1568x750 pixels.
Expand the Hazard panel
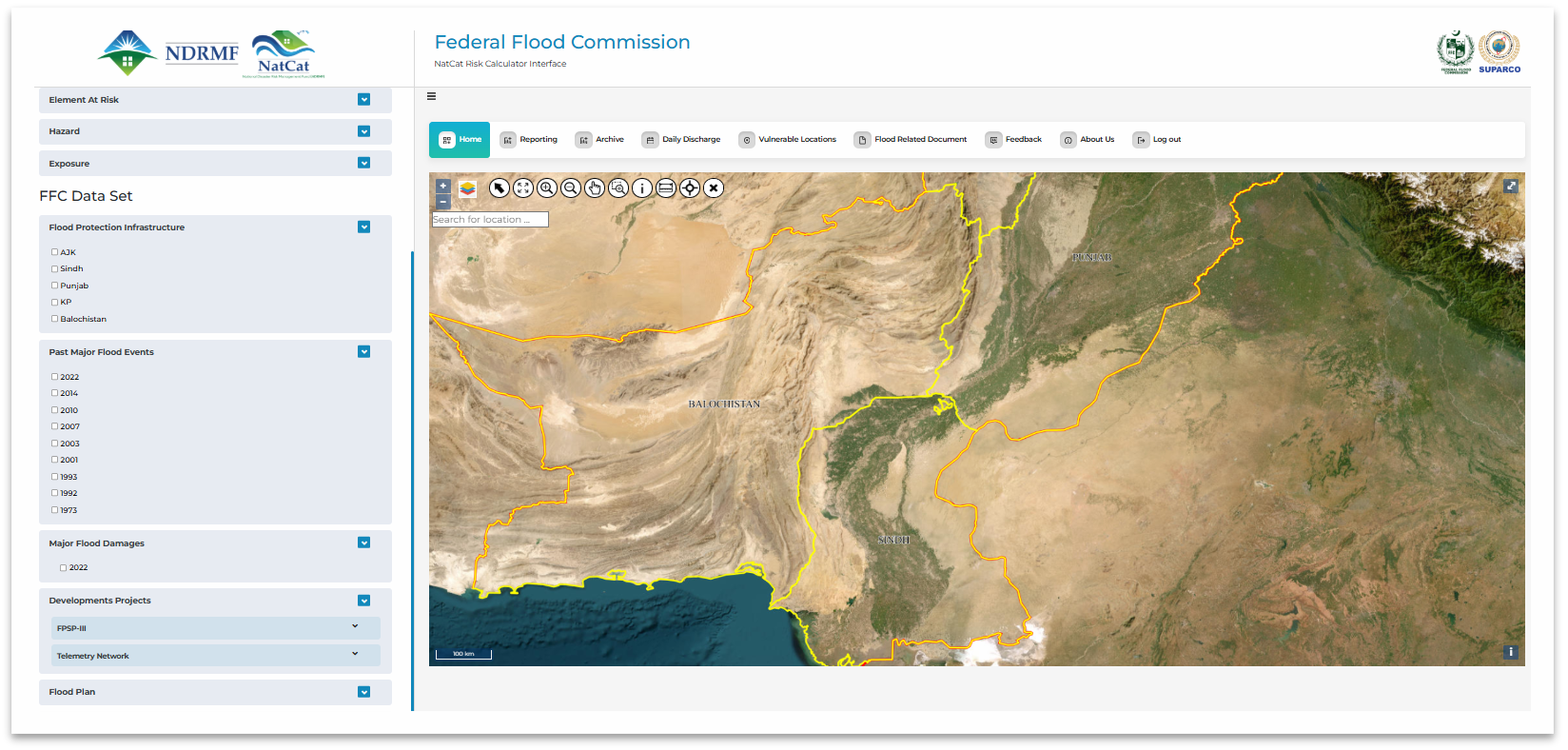coord(363,131)
